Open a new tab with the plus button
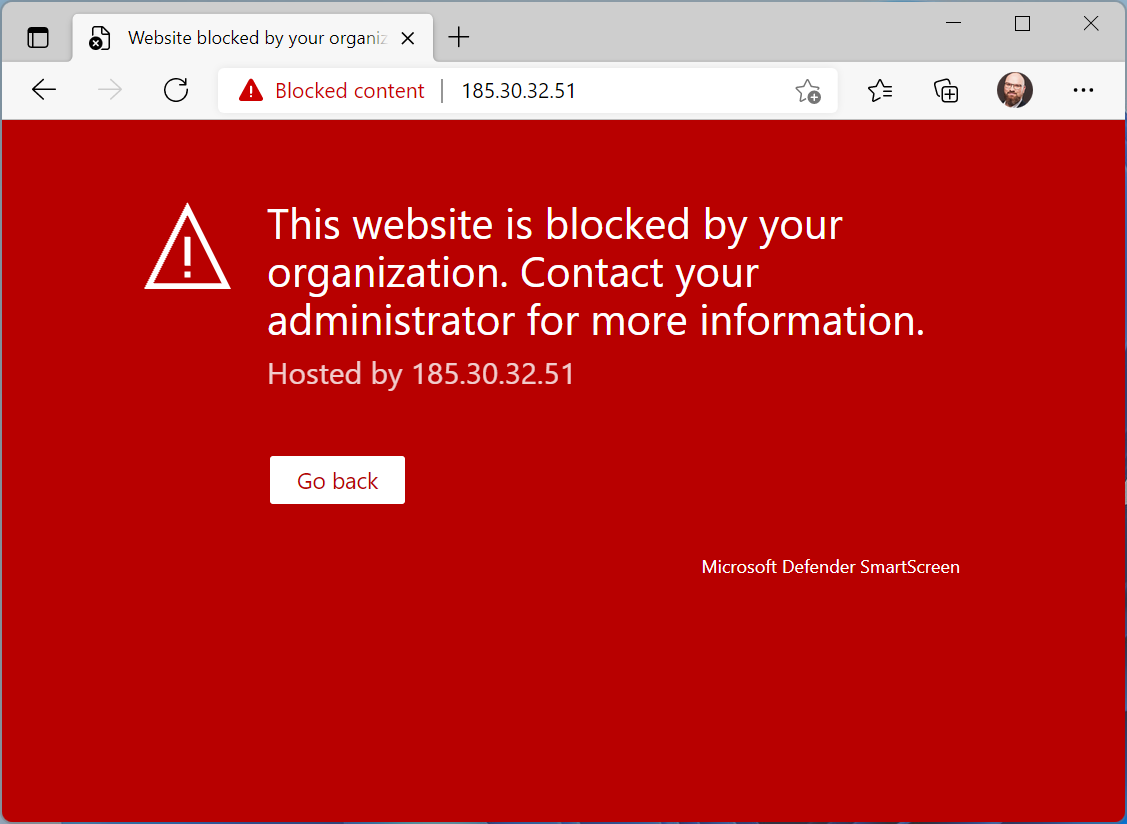 pyautogui.click(x=458, y=37)
